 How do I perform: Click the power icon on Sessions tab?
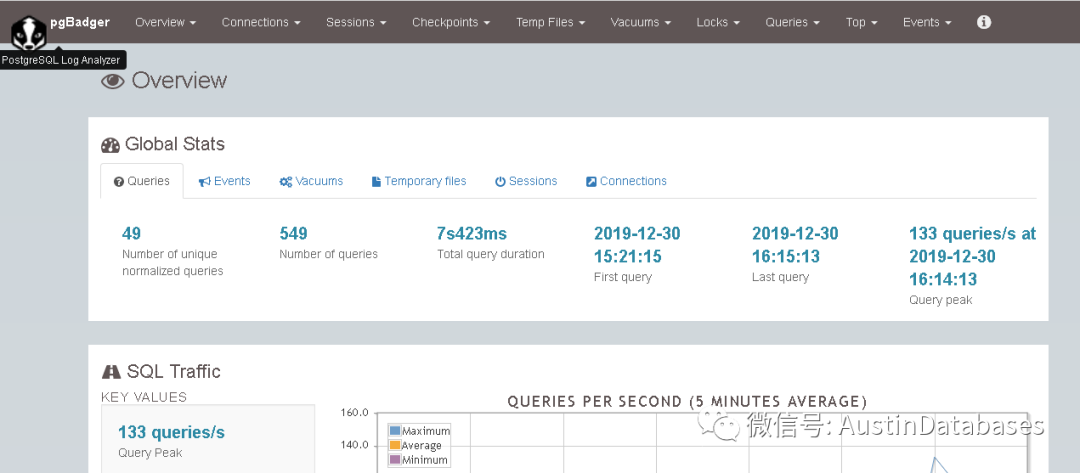(x=501, y=182)
